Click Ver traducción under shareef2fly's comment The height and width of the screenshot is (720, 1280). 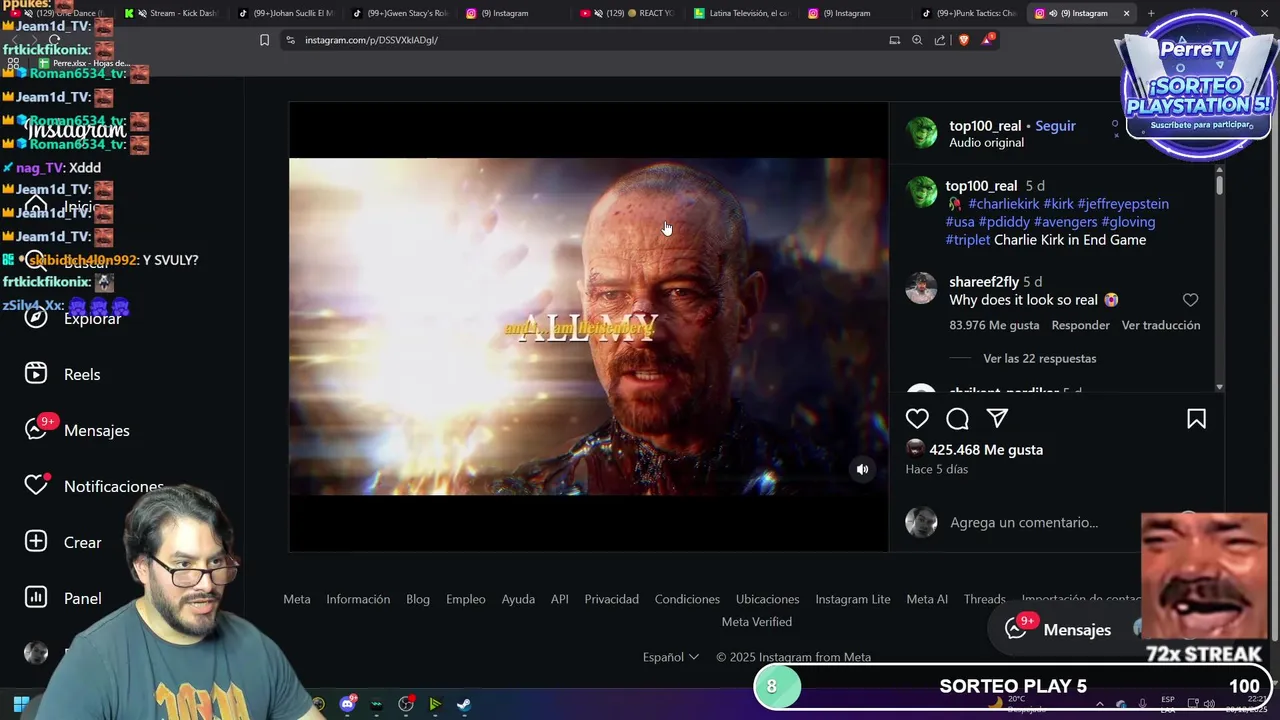(x=1161, y=326)
